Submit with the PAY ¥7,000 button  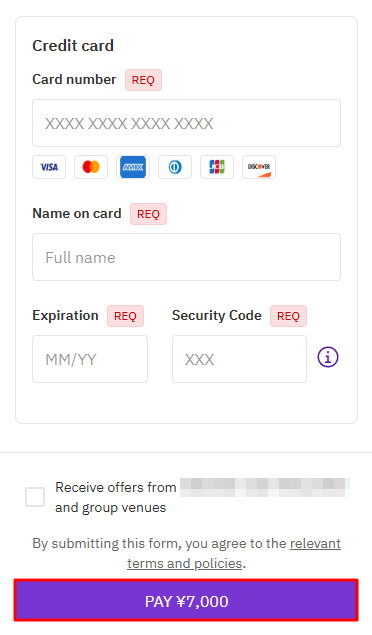coord(186,601)
